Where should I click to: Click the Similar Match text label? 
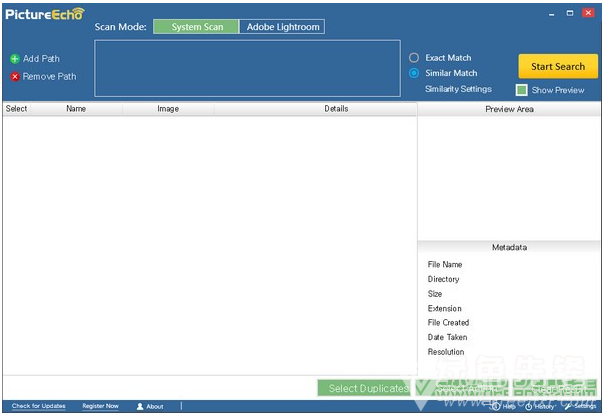[x=451, y=73]
